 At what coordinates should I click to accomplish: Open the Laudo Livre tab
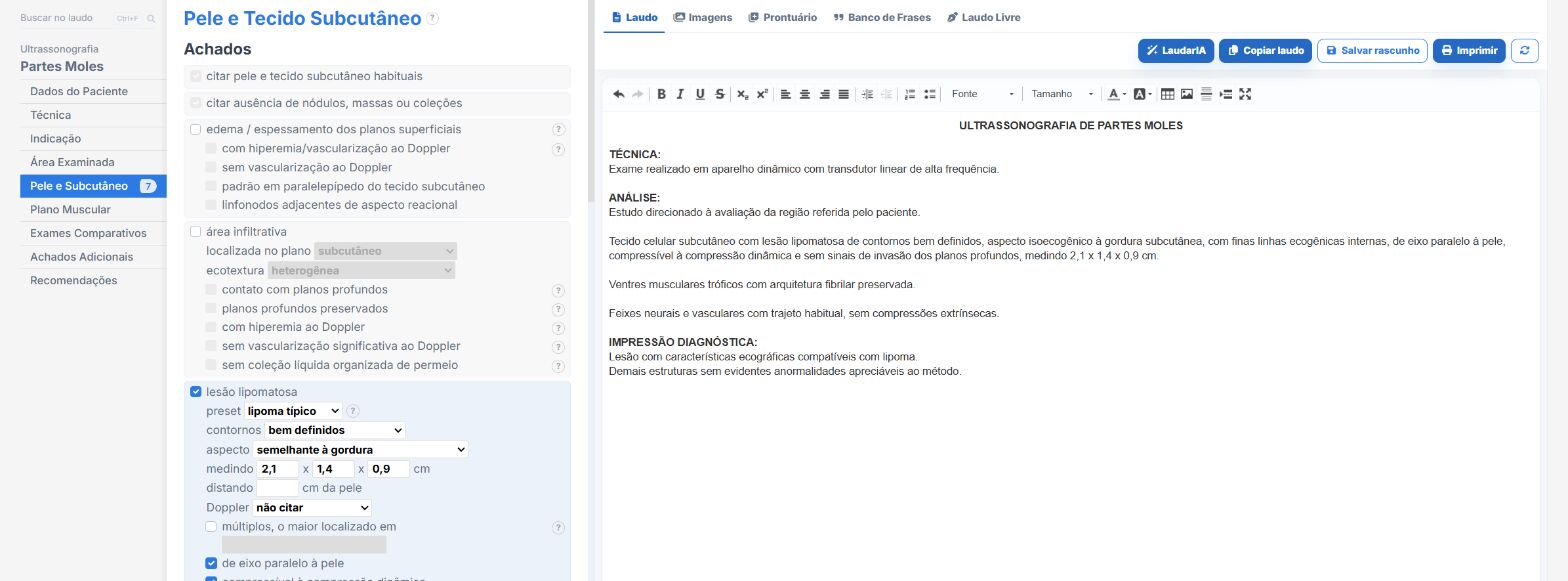(x=984, y=17)
